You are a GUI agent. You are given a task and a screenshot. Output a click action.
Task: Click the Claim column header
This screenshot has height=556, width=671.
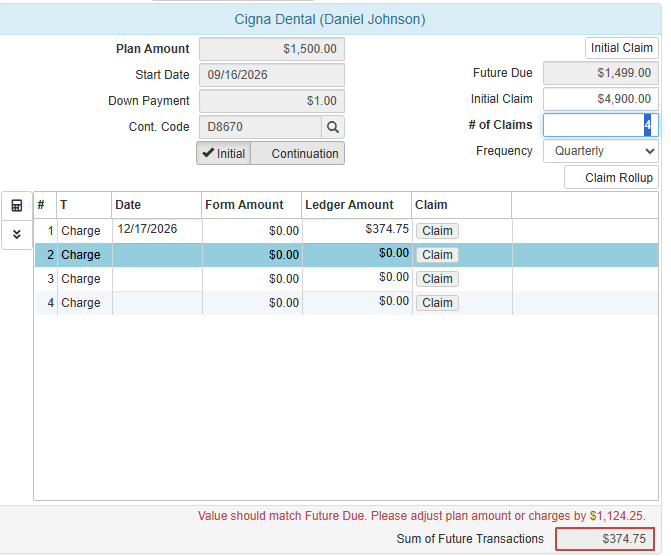click(462, 205)
